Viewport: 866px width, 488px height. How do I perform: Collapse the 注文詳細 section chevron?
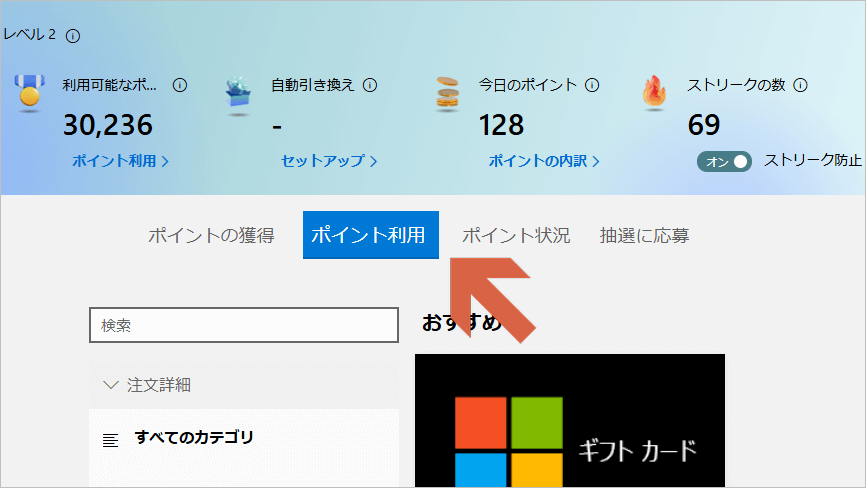click(111, 385)
